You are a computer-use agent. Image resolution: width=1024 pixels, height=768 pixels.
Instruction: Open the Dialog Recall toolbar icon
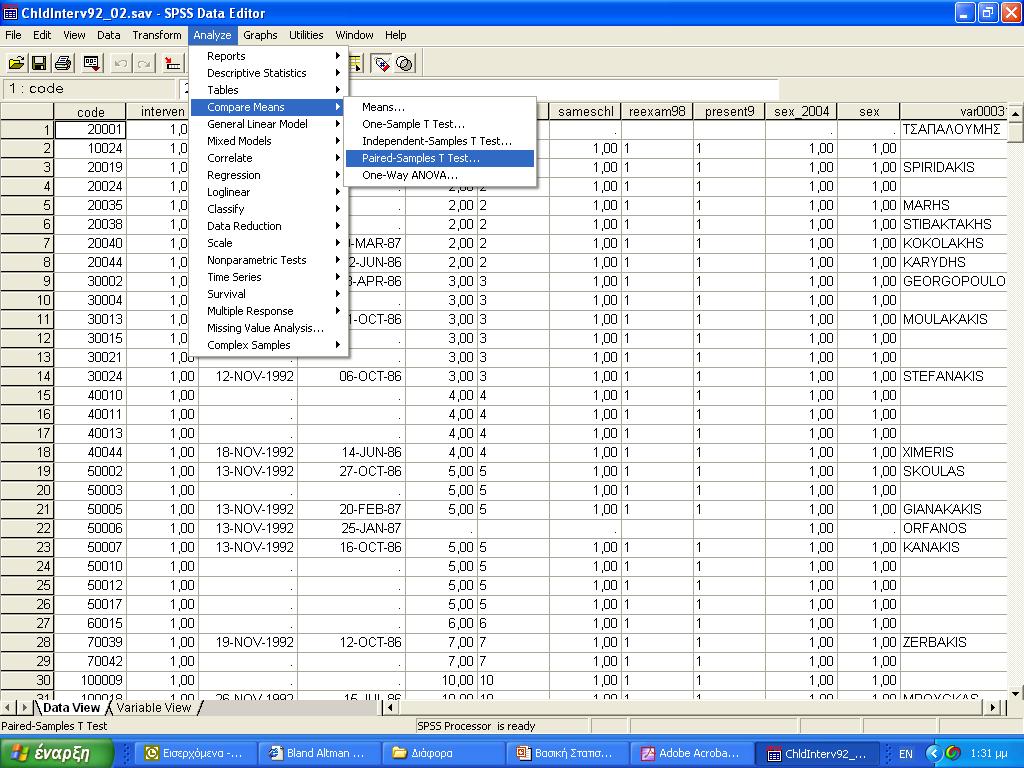pos(91,63)
